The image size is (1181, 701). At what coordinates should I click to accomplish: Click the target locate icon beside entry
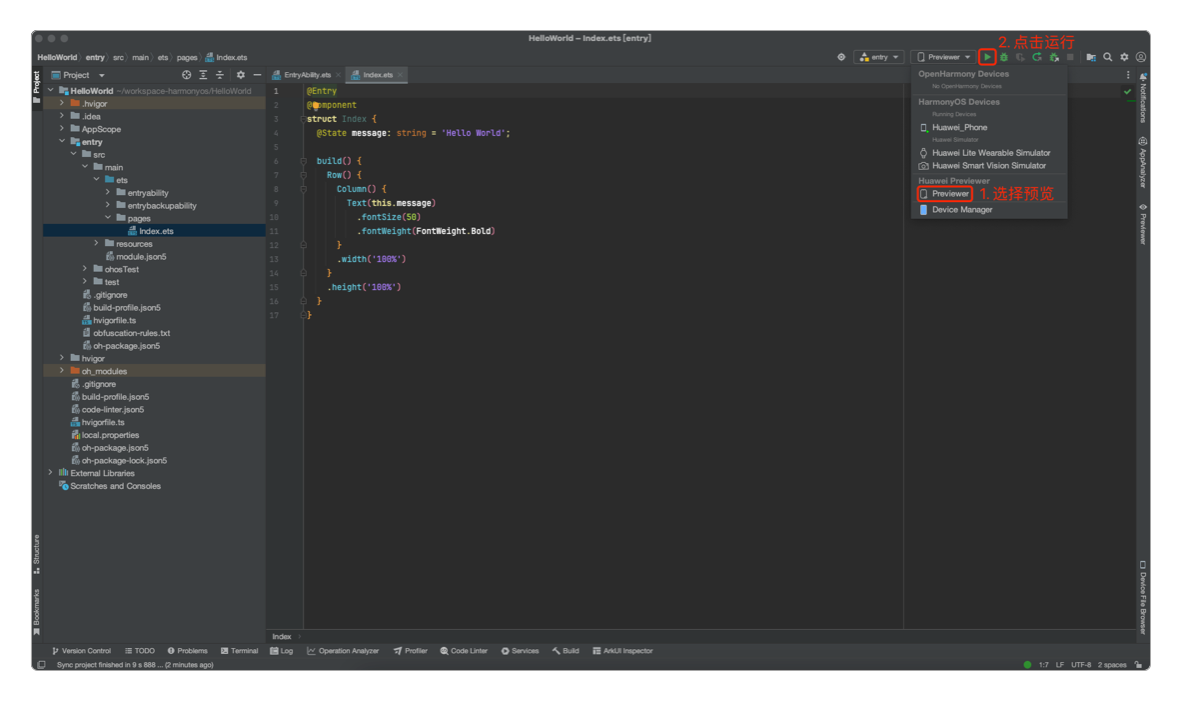pyautogui.click(x=841, y=57)
